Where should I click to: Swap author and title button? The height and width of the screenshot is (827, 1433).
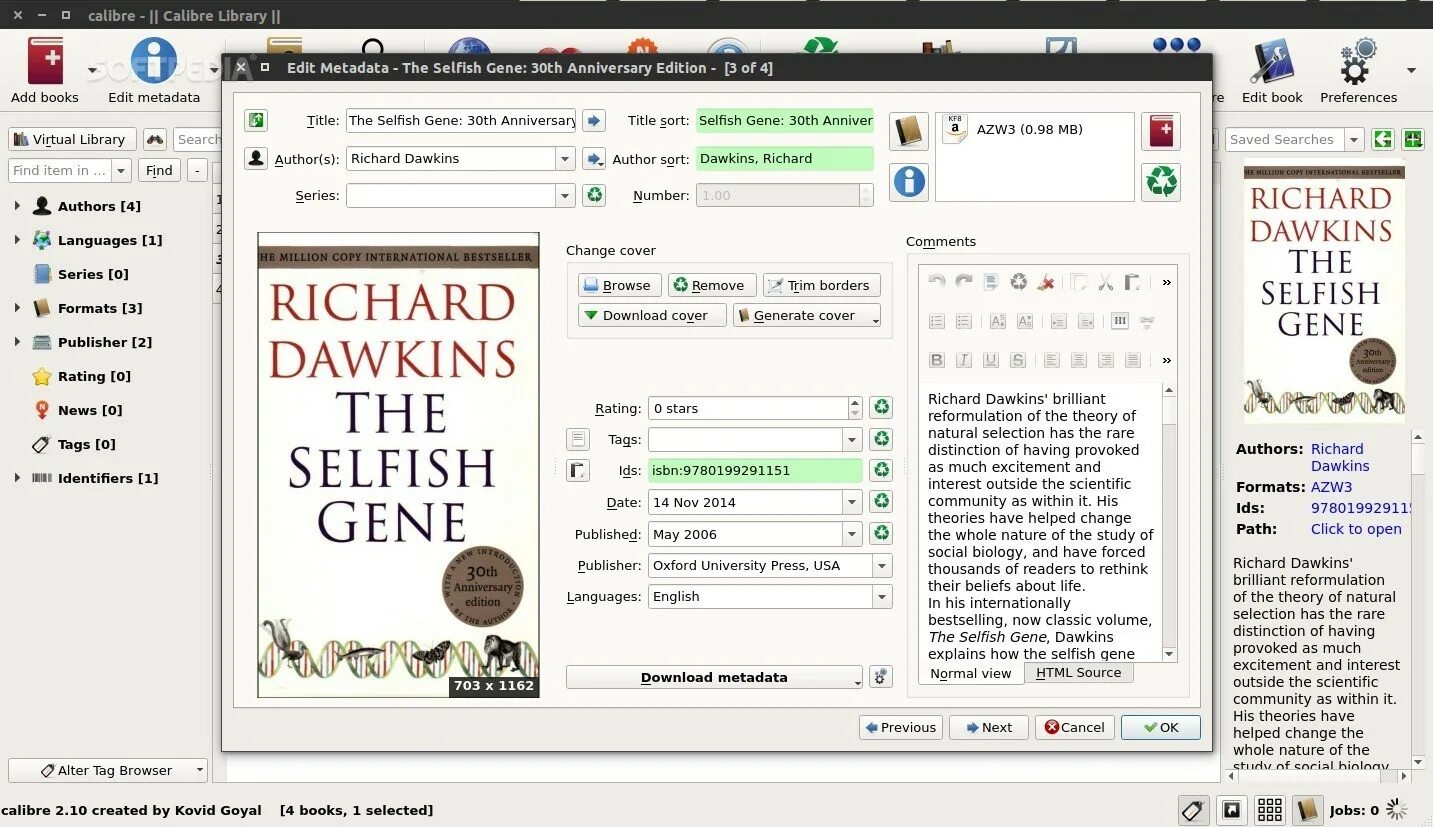(256, 120)
